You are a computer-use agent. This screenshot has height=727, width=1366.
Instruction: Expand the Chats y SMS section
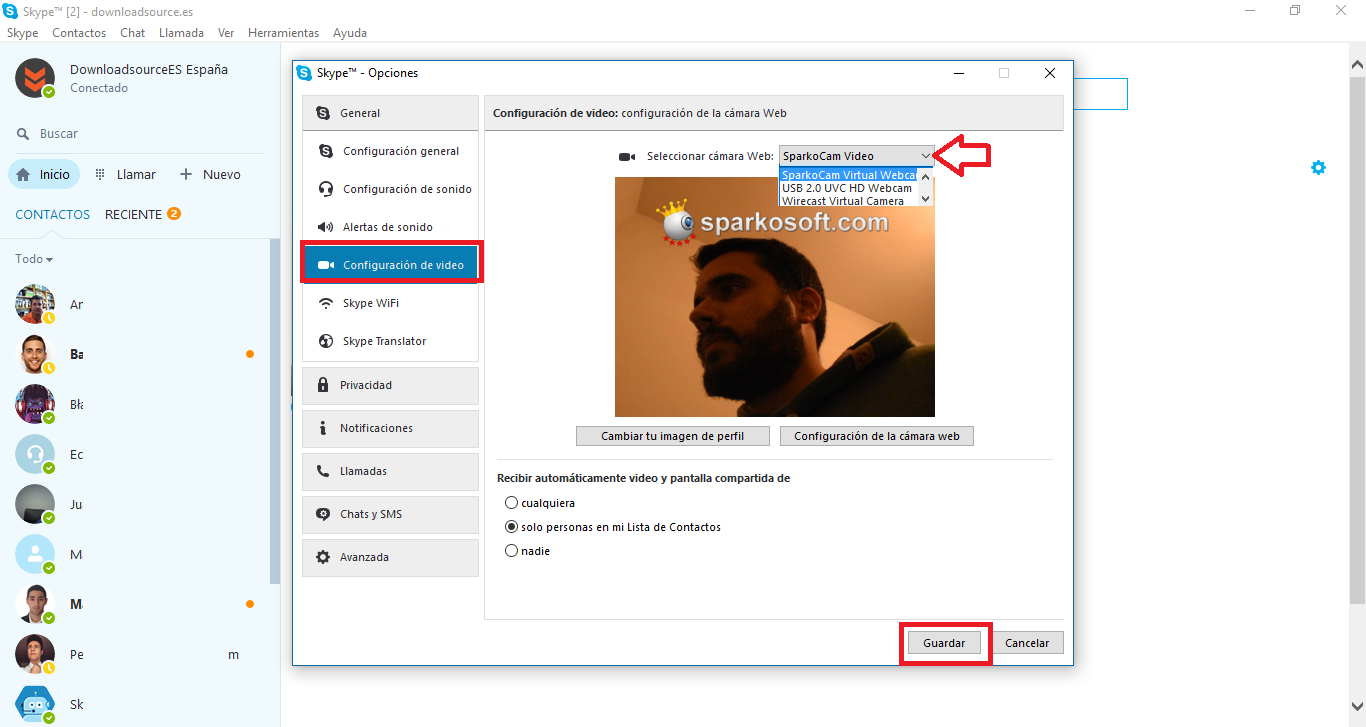(x=390, y=514)
